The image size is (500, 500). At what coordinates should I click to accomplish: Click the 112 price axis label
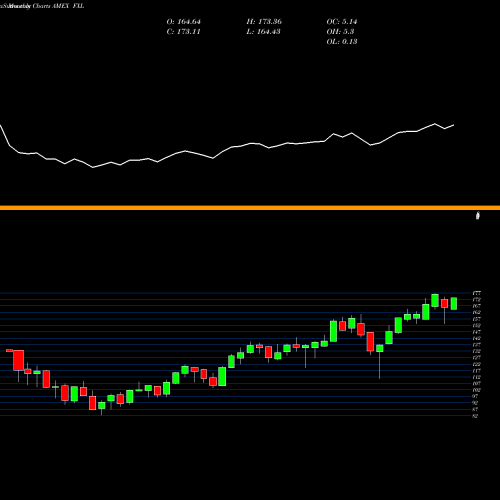click(477, 377)
